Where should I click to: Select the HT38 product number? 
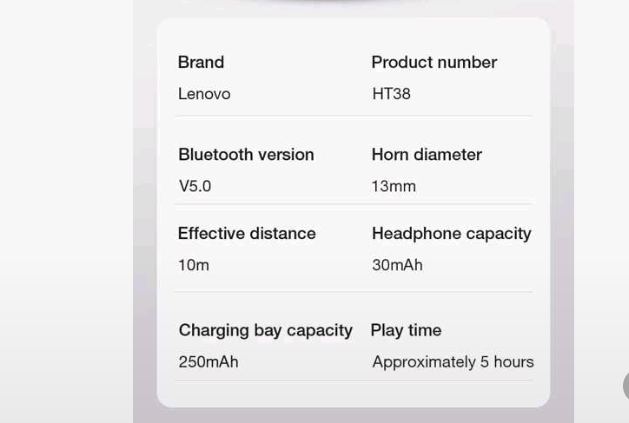point(391,94)
